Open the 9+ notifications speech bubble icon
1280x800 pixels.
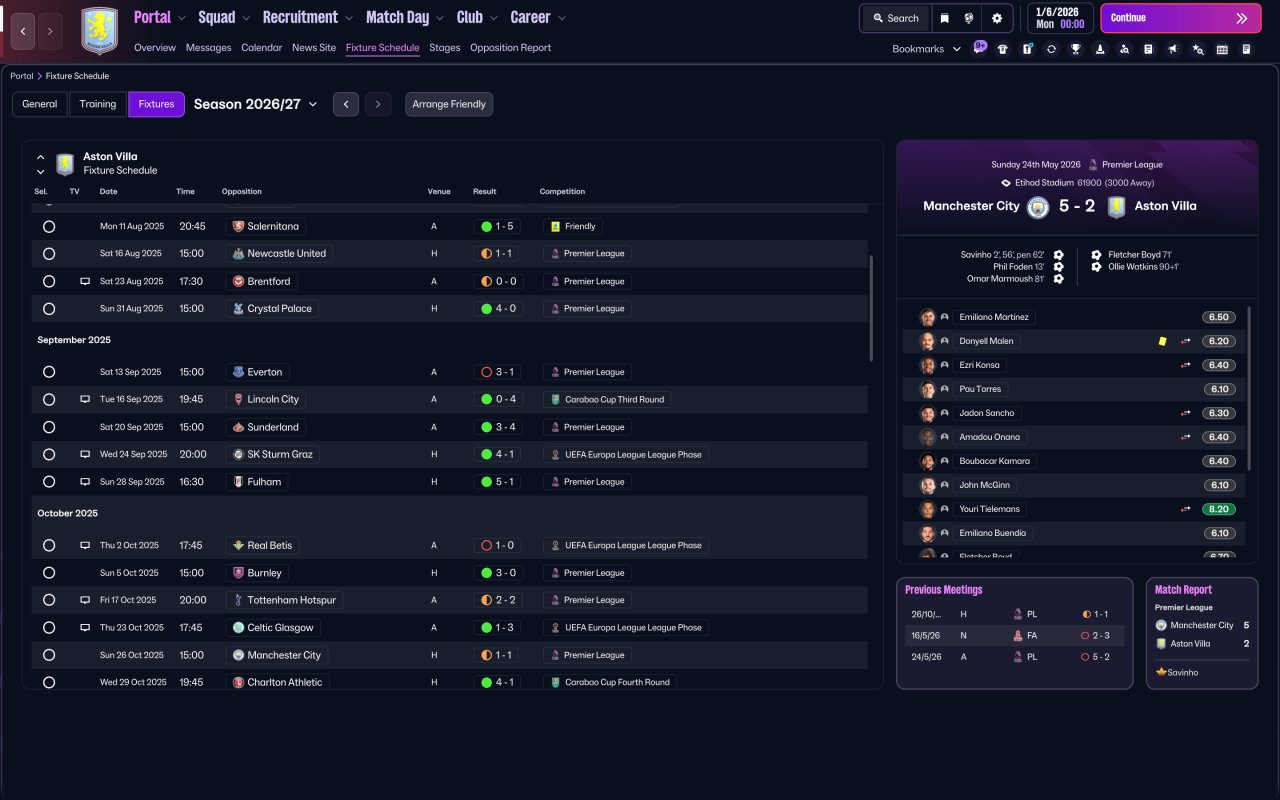980,47
